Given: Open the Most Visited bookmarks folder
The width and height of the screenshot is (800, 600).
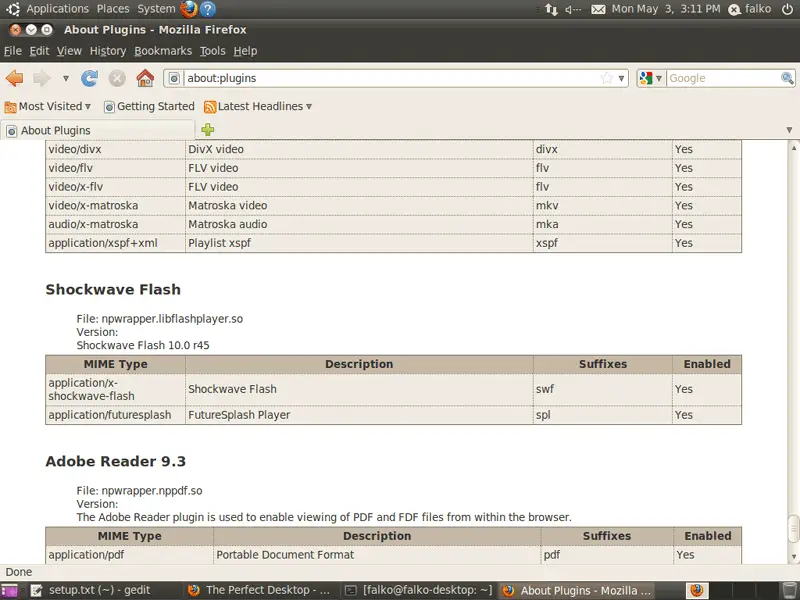Looking at the screenshot, I should click(47, 107).
